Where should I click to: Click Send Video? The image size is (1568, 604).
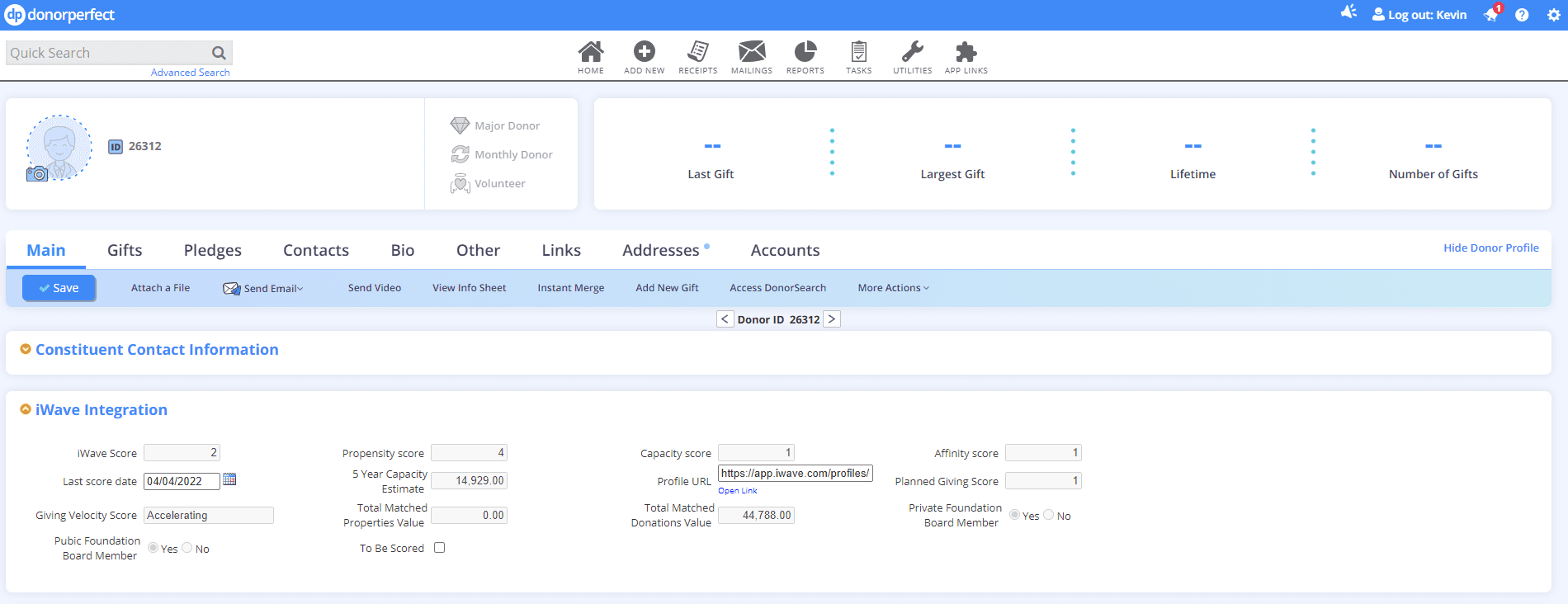point(375,288)
